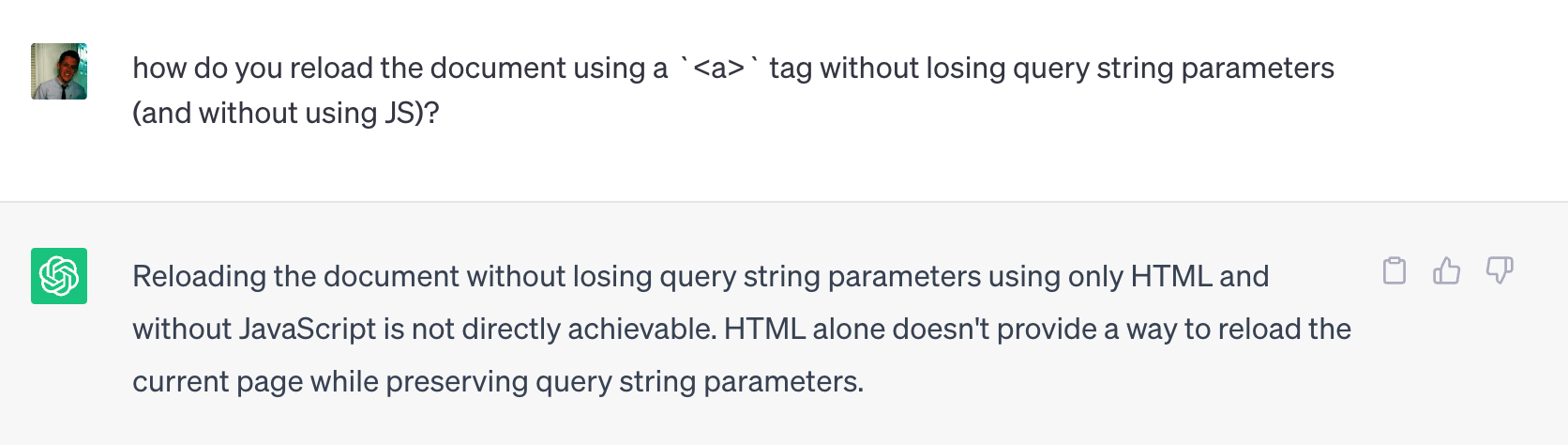The width and height of the screenshot is (1568, 445).
Task: Click "(and without using JS)?" in the question
Action: tap(286, 113)
